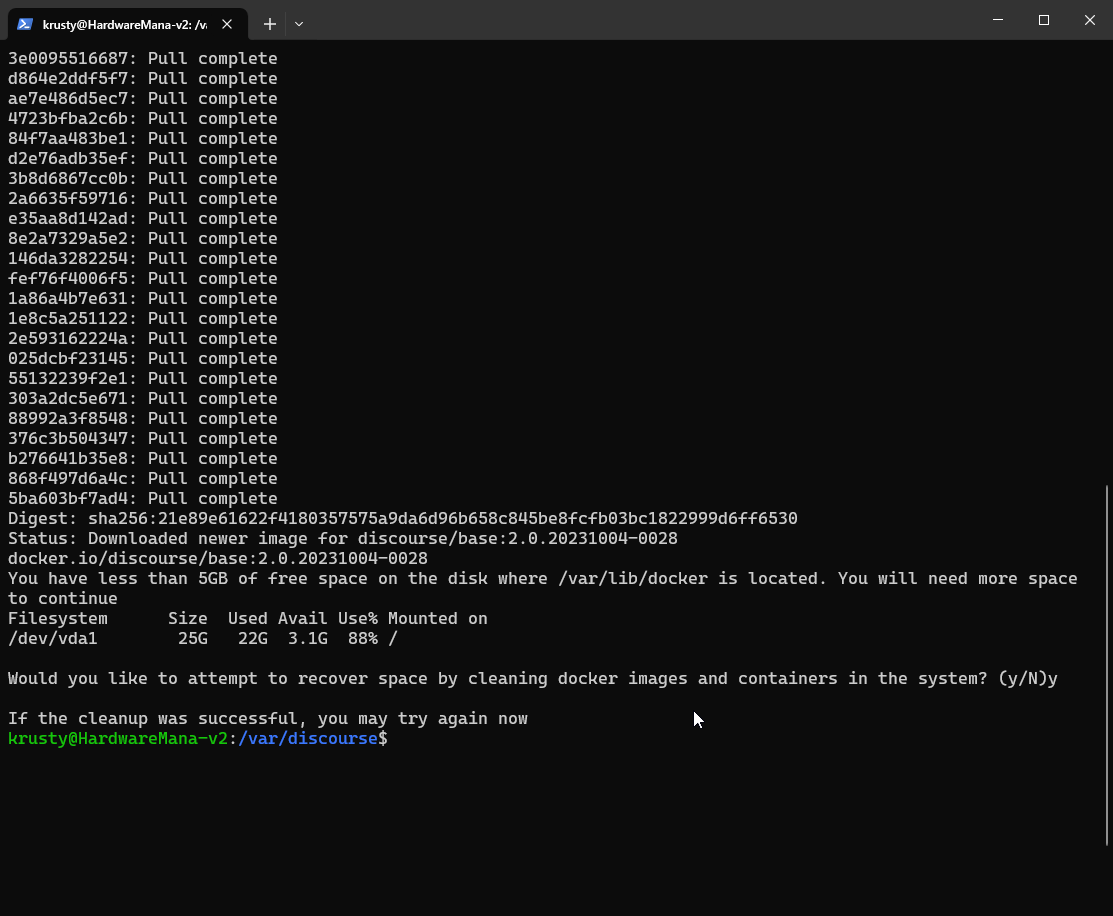Click the 'Would you like to attempt' prompt line
1113x916 pixels.
point(532,678)
